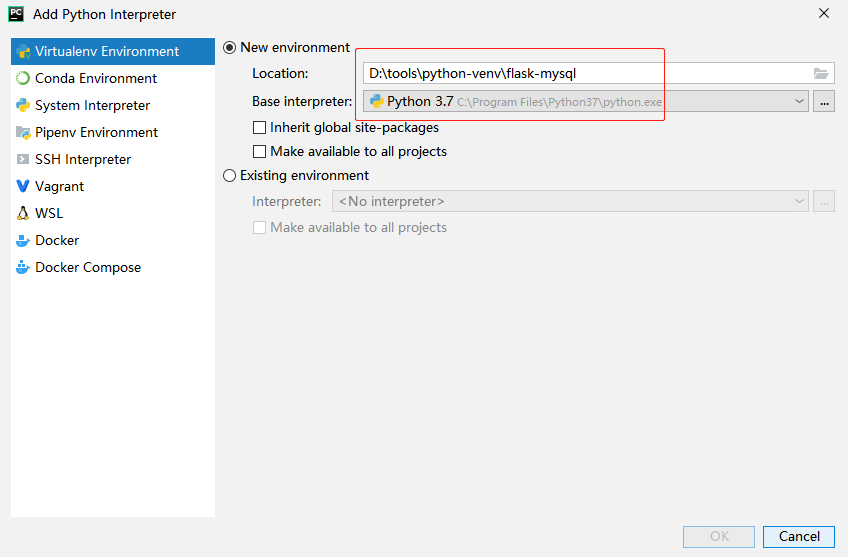Select Vagrant in sidebar
The image size is (848, 557).
coord(113,186)
